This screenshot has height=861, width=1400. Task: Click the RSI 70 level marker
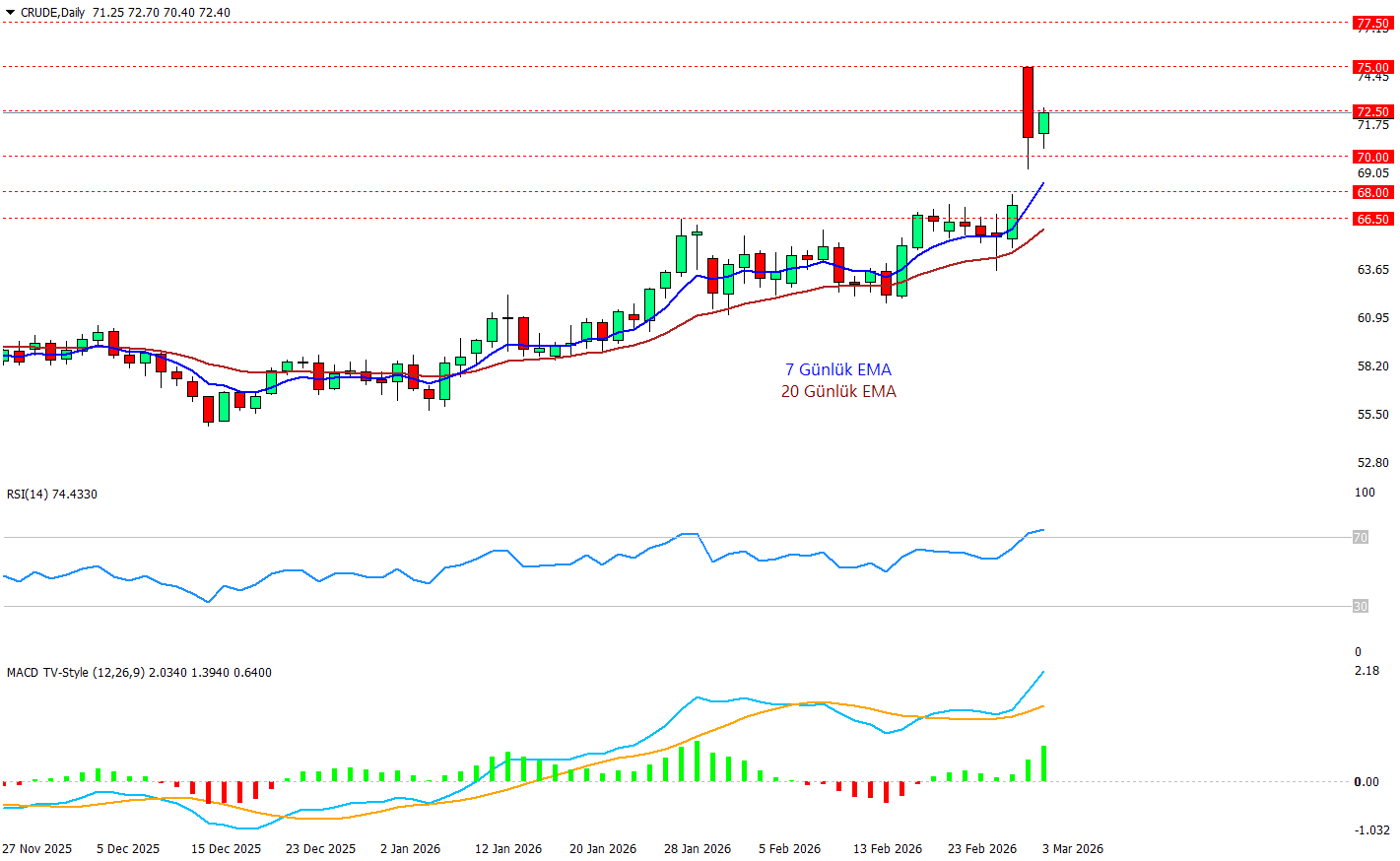coord(1360,537)
